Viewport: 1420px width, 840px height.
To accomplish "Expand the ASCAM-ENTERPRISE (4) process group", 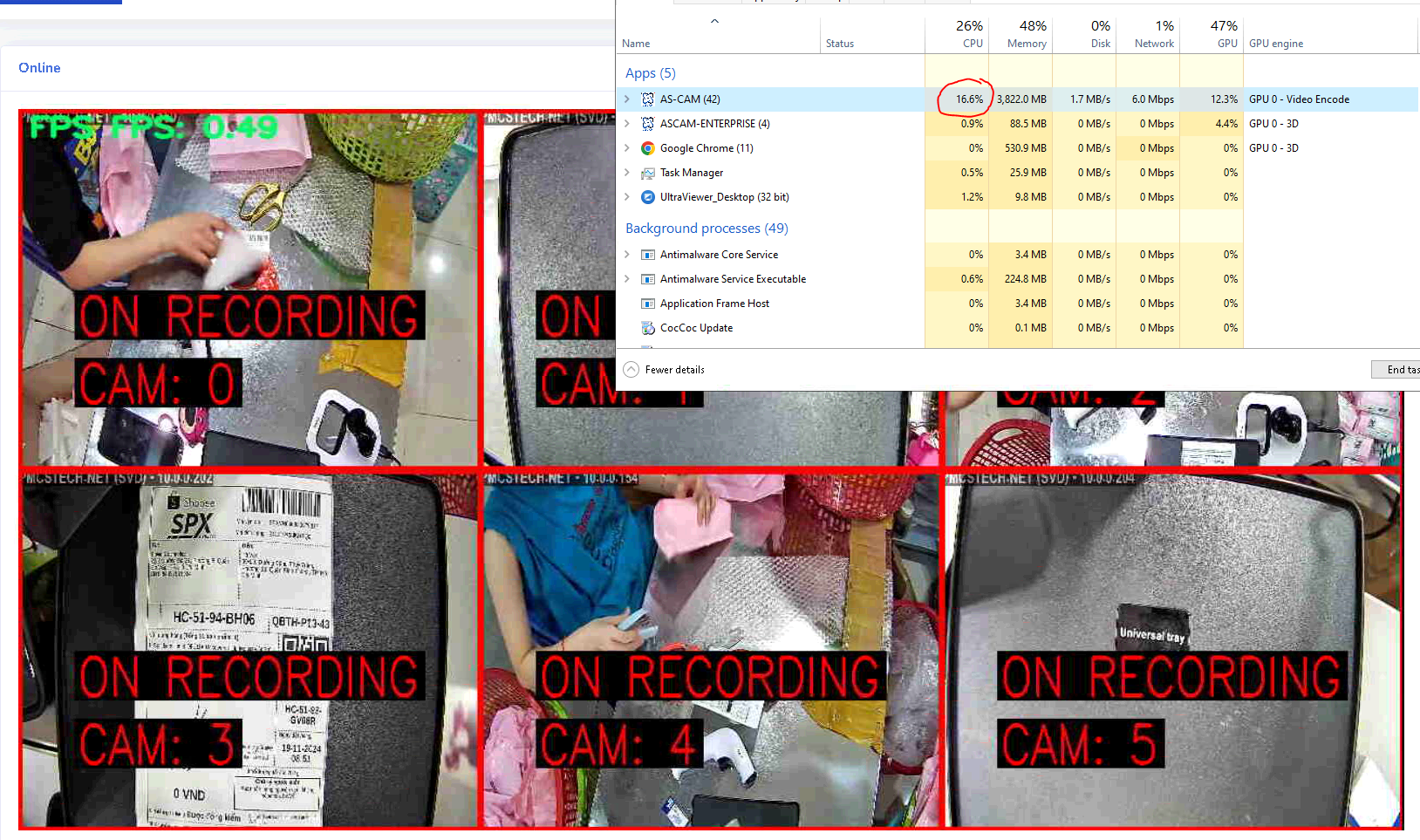I will 626,124.
